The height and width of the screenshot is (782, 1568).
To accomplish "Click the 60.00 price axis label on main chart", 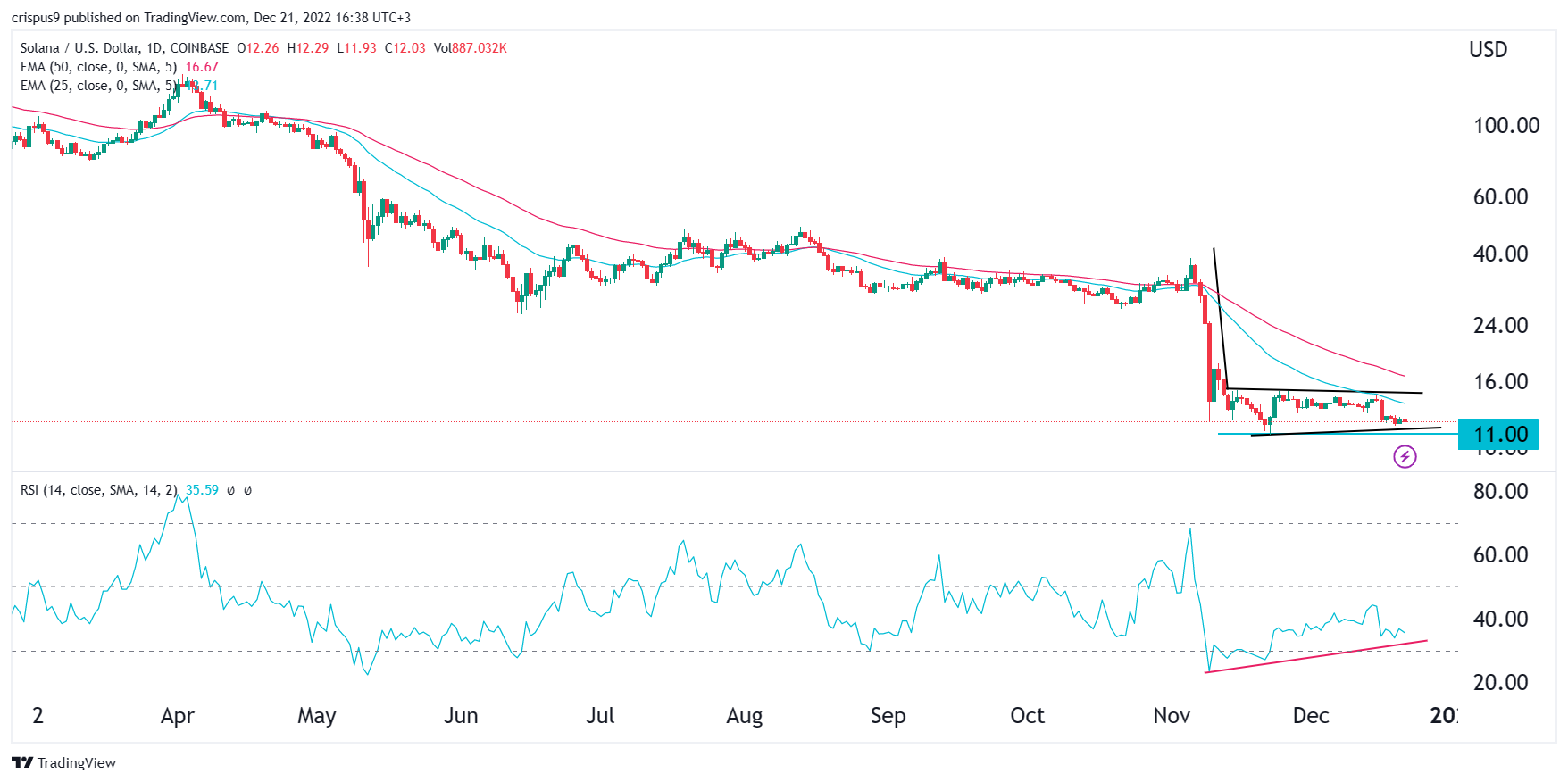I will [x=1501, y=197].
